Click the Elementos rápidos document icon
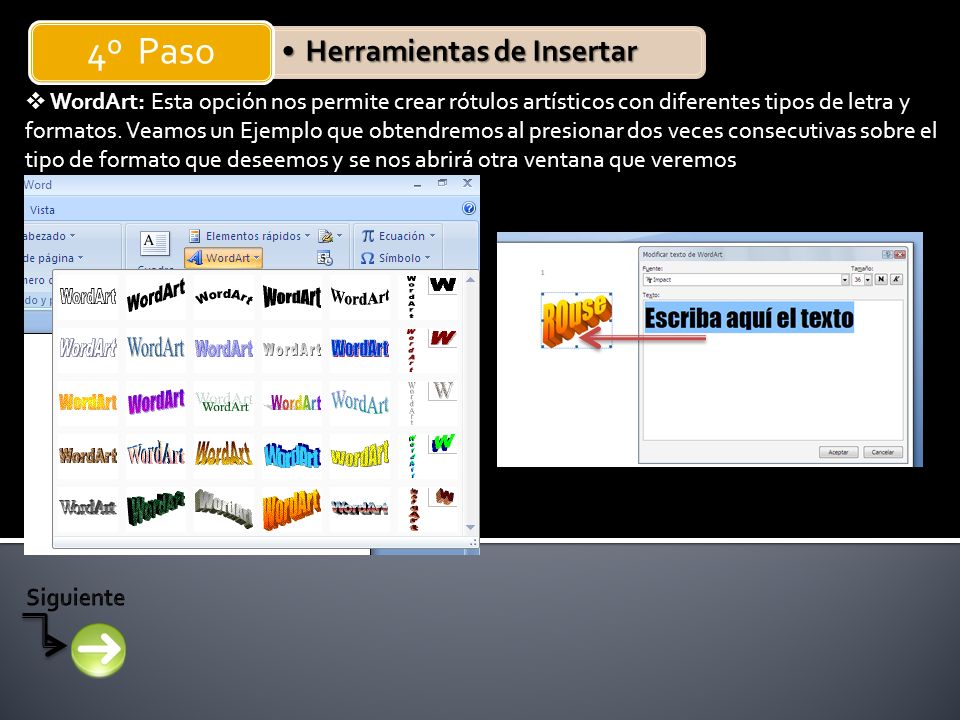This screenshot has width=960, height=720. [195, 236]
